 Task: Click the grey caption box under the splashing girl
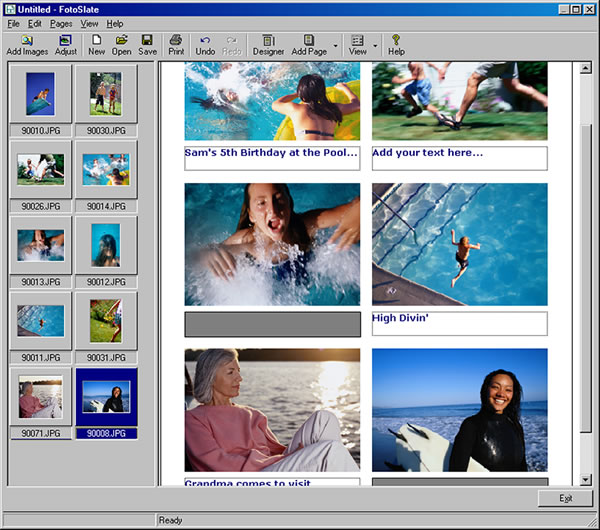pyautogui.click(x=272, y=324)
